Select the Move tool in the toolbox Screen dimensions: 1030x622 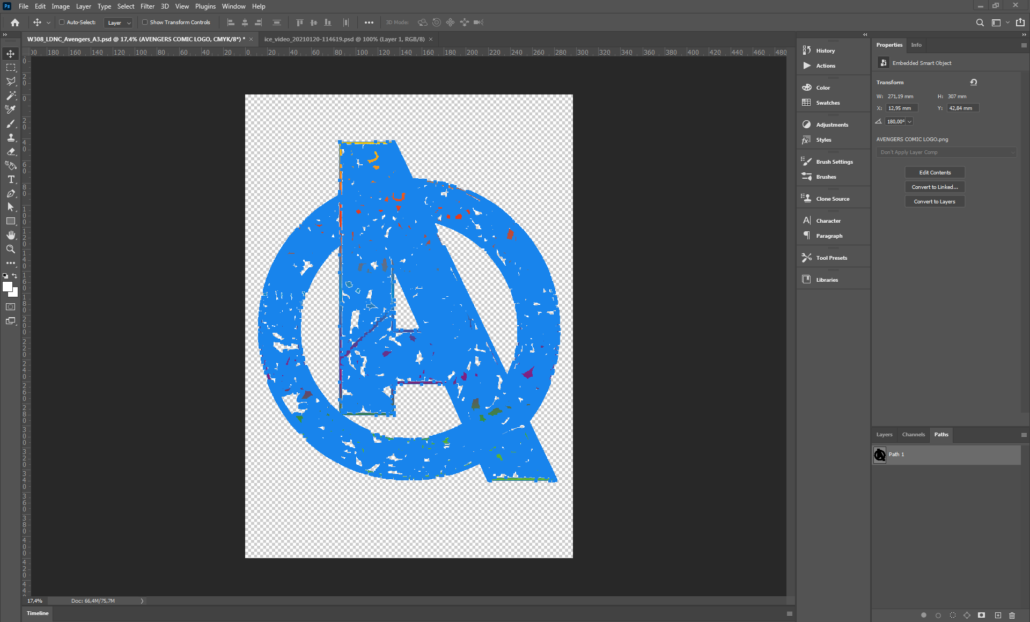tap(11, 54)
